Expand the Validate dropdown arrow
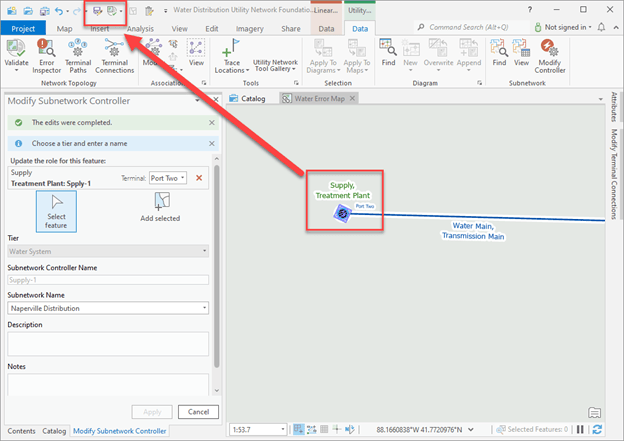 click(x=16, y=70)
